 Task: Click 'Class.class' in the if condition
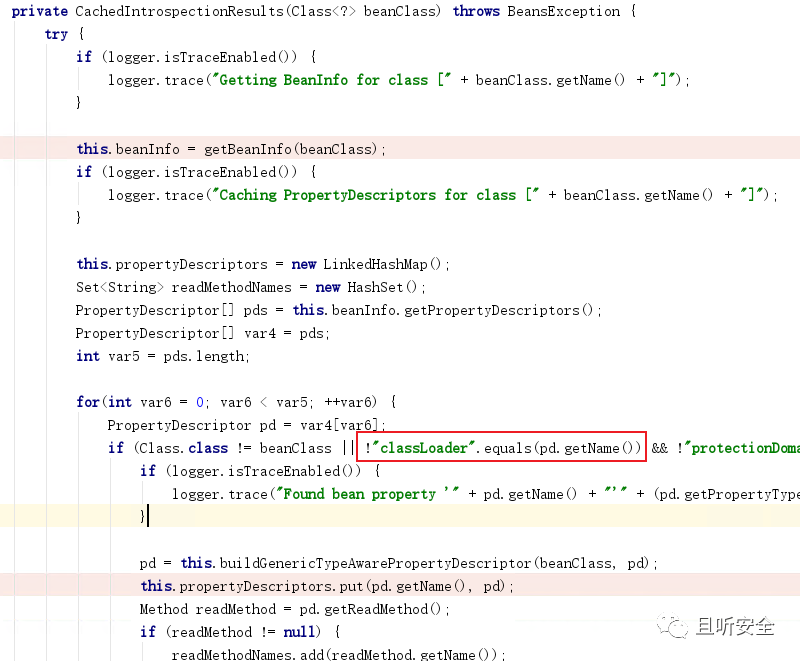click(183, 448)
